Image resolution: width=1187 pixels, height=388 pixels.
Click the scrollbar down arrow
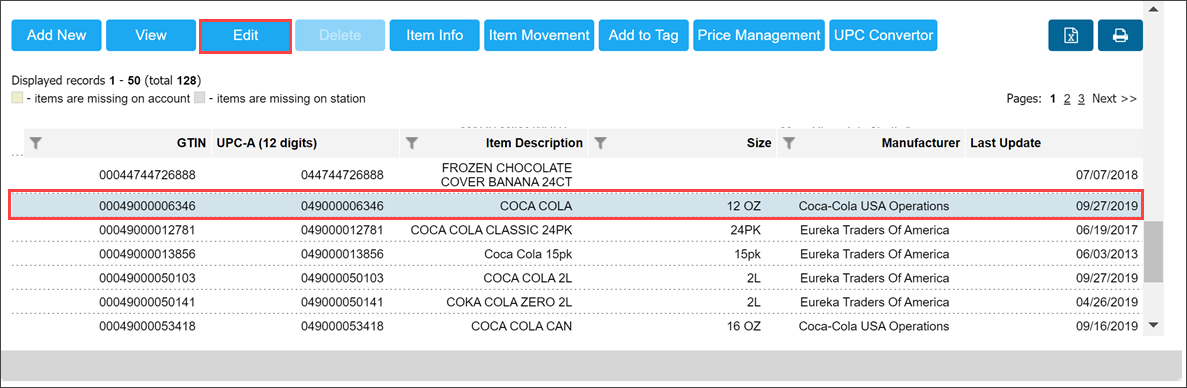[x=1154, y=324]
